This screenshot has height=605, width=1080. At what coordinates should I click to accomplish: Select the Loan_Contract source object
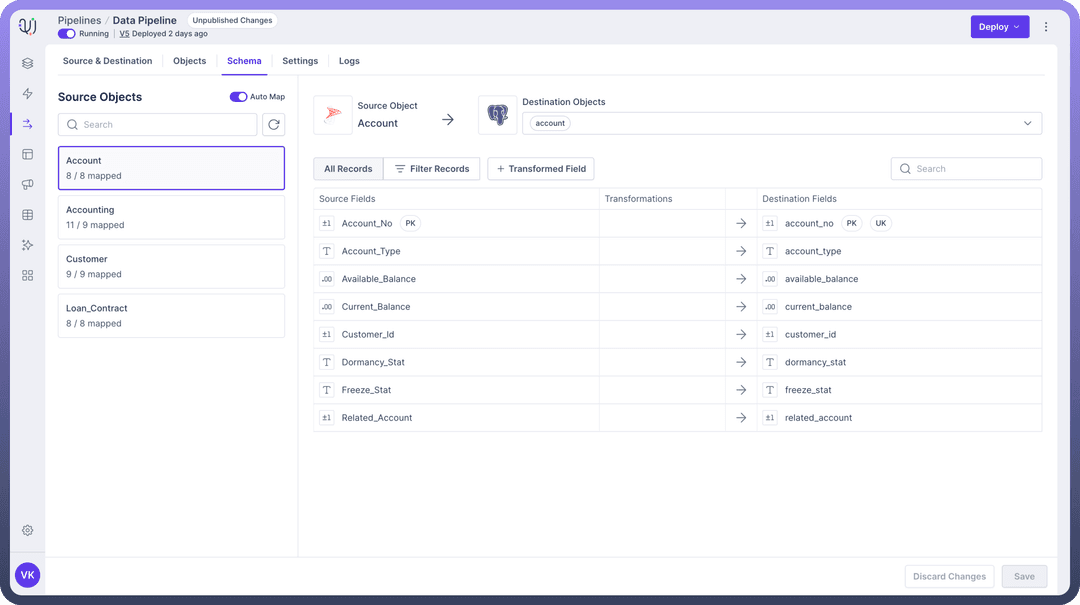[171, 316]
